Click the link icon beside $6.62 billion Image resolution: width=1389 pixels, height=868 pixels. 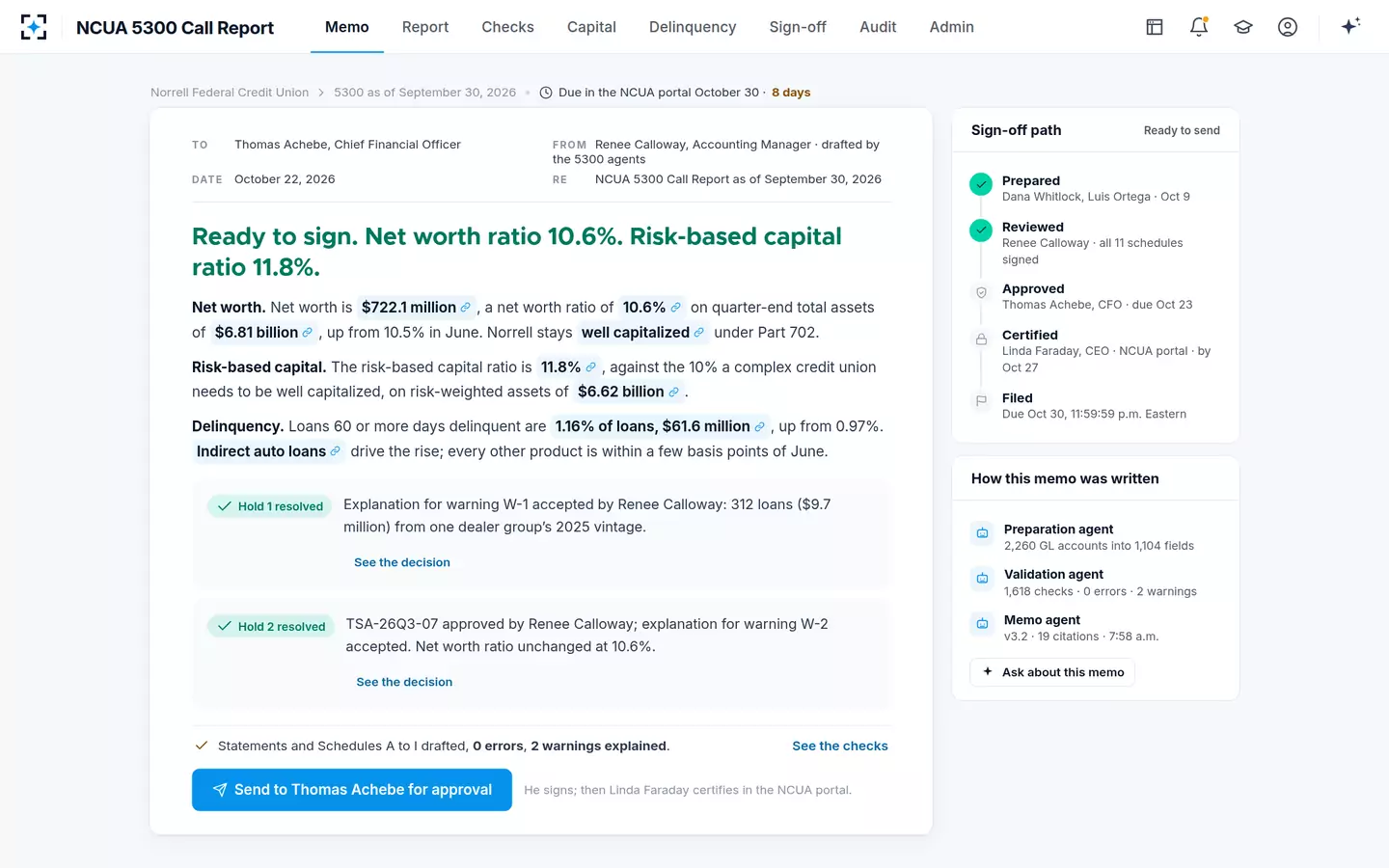click(673, 393)
